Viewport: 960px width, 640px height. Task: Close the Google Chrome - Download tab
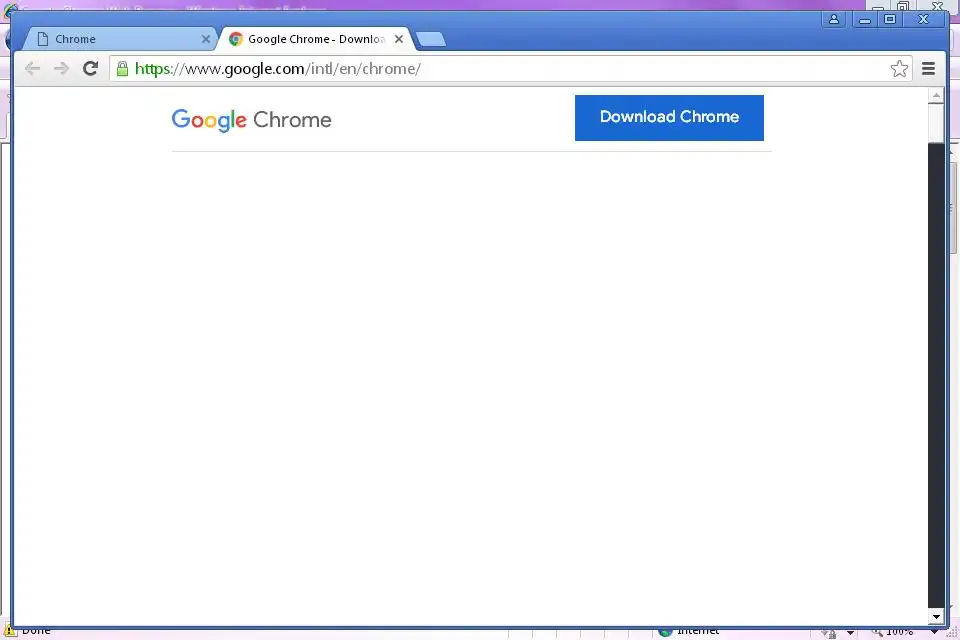click(399, 39)
